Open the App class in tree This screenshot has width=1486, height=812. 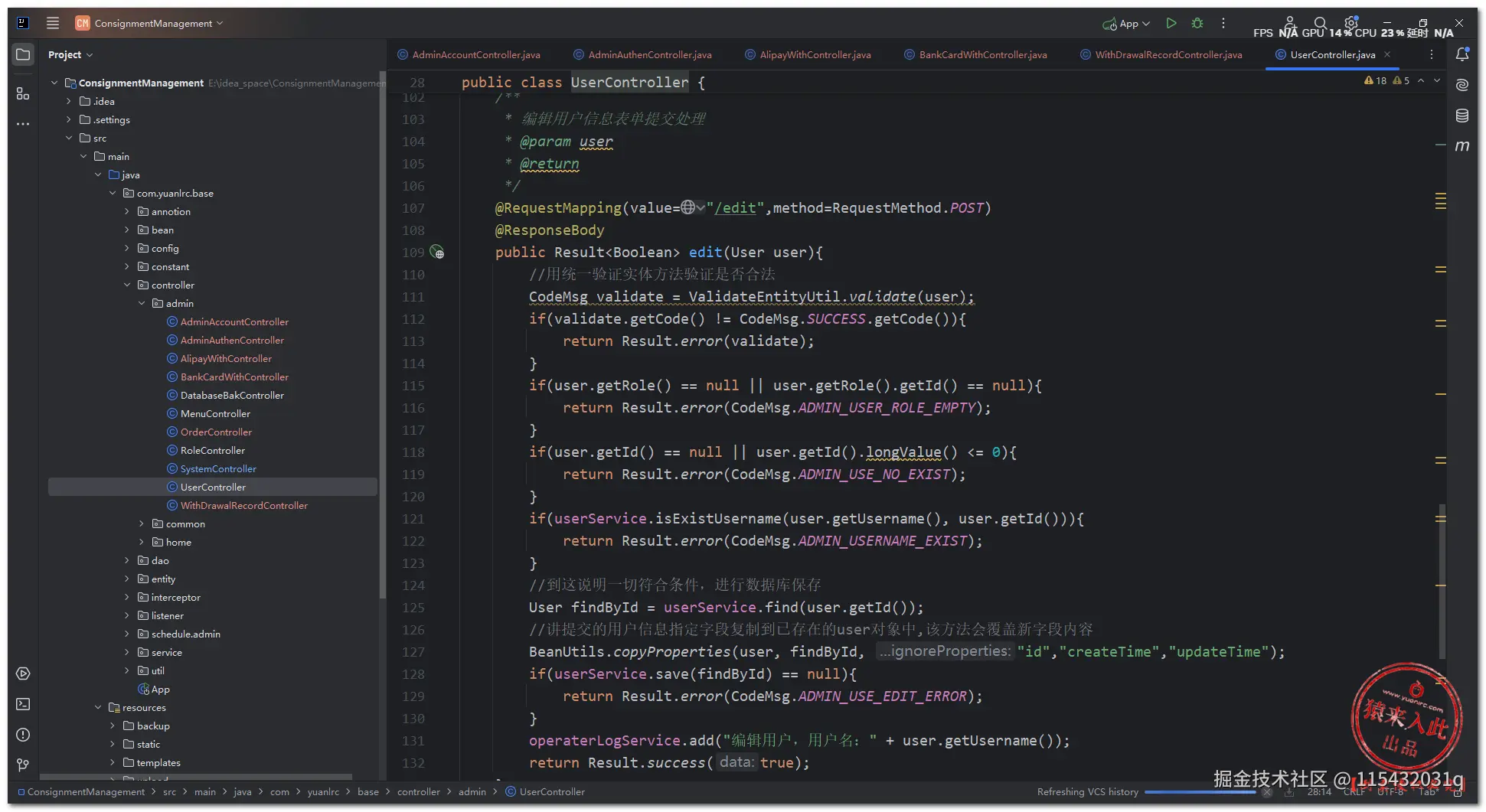tap(160, 689)
